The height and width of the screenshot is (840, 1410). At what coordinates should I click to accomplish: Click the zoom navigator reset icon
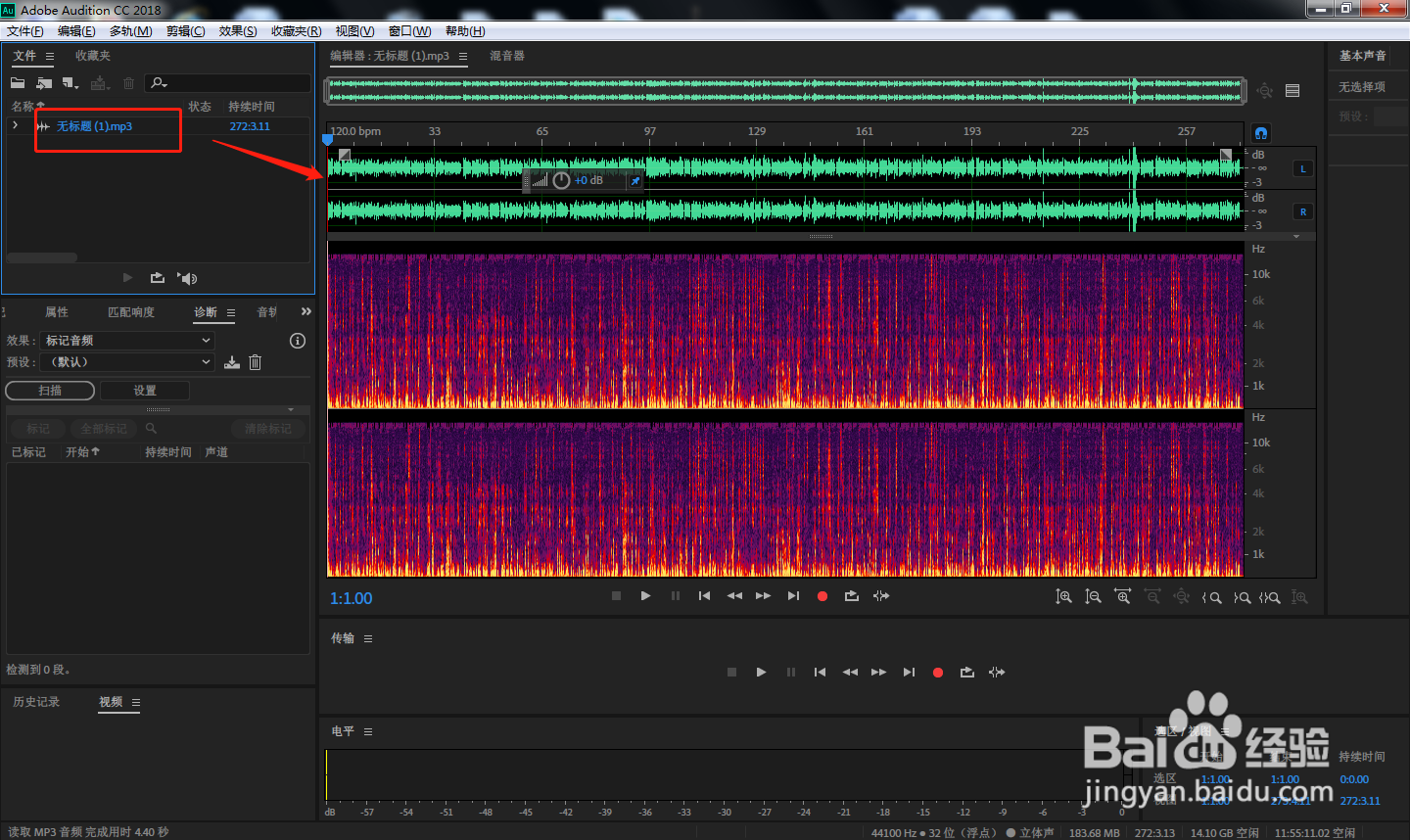tap(1265, 91)
